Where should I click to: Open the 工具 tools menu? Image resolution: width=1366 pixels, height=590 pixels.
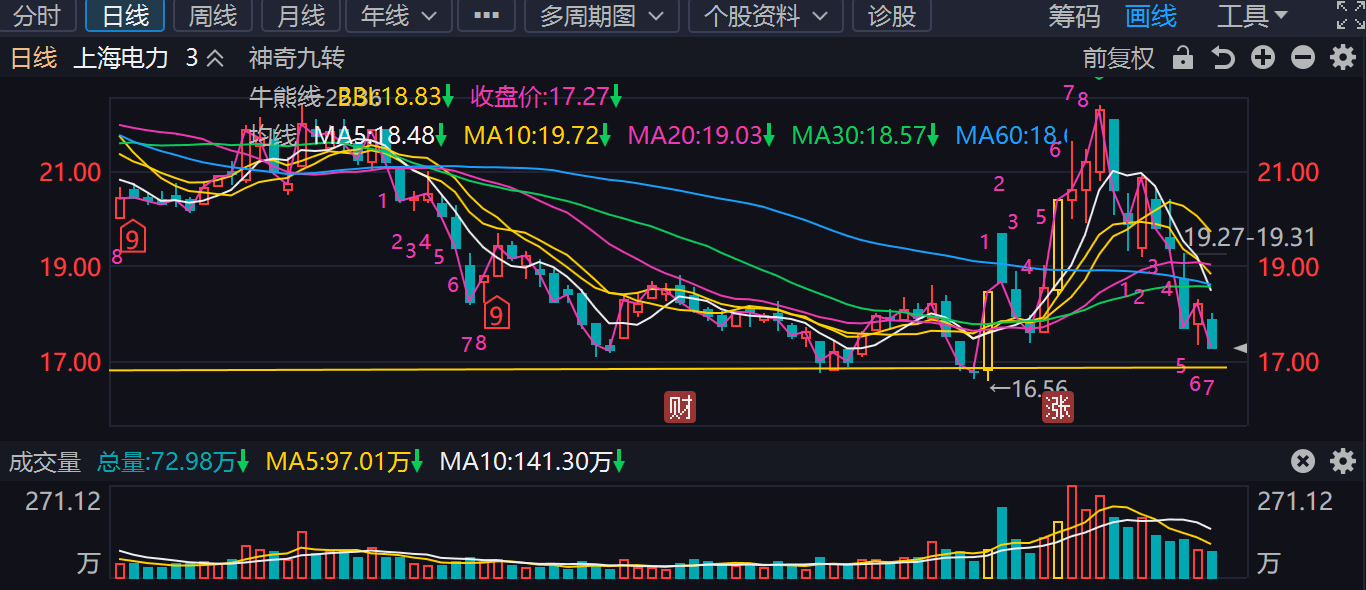click(1252, 16)
